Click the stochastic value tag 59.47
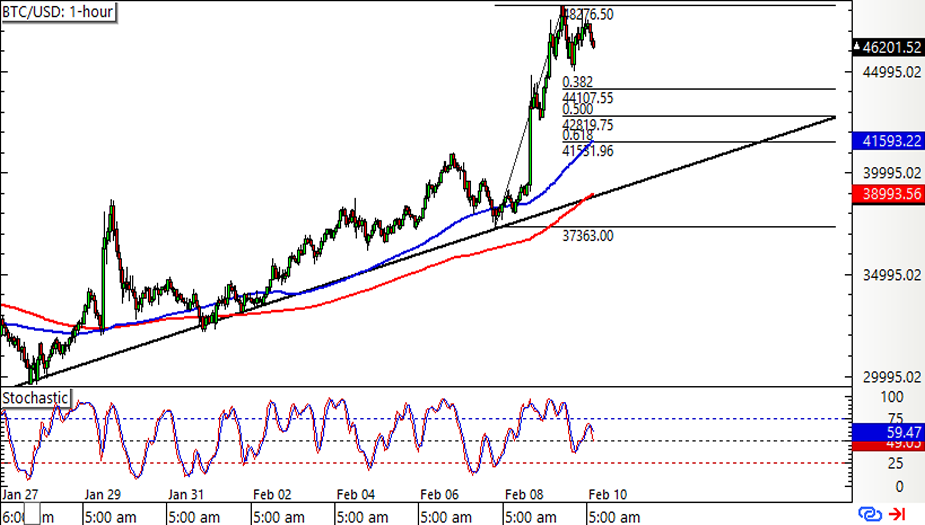 coord(885,435)
